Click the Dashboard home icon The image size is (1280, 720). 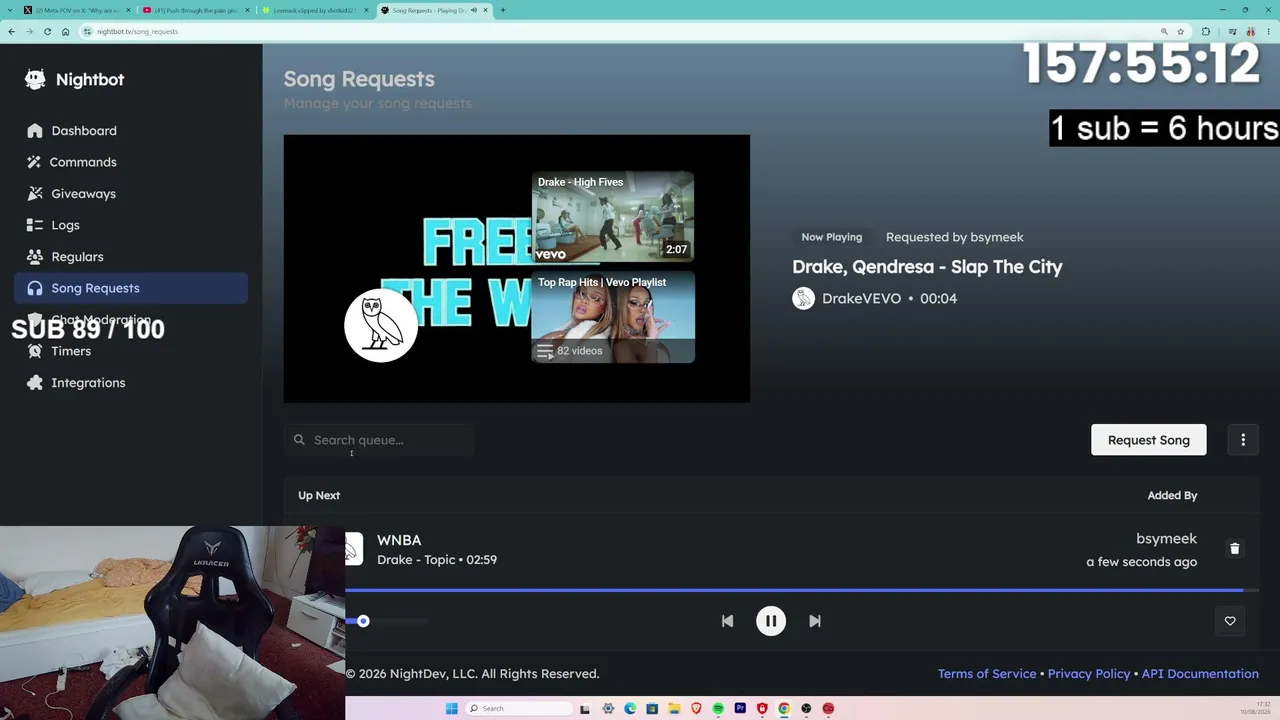(35, 131)
